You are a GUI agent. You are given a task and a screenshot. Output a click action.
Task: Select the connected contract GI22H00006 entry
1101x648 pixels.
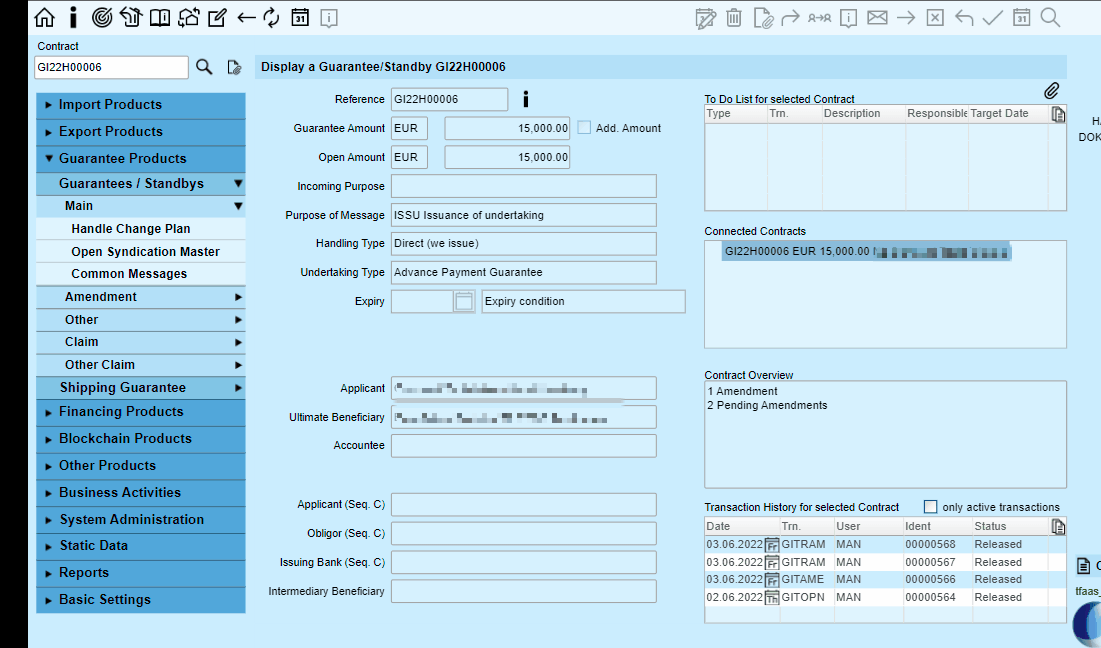[x=866, y=251]
